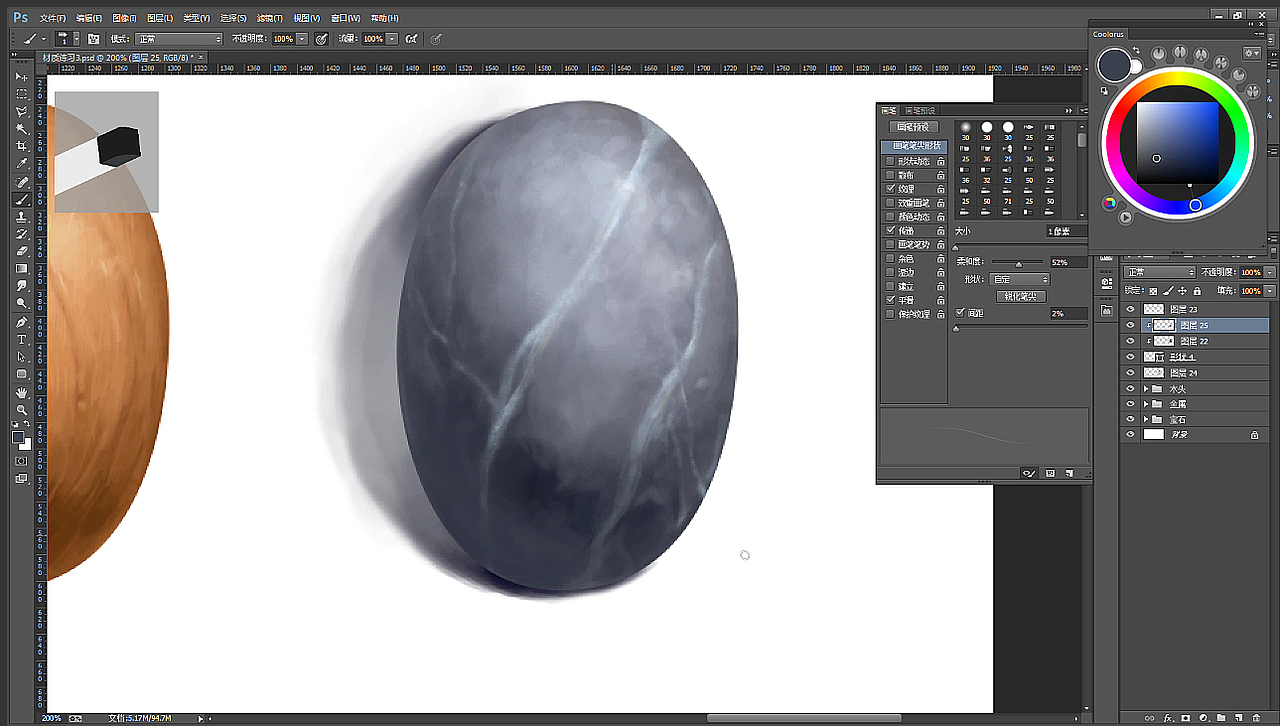Expand the 宝石 layer group
Viewport: 1280px width, 726px height.
[x=1147, y=419]
